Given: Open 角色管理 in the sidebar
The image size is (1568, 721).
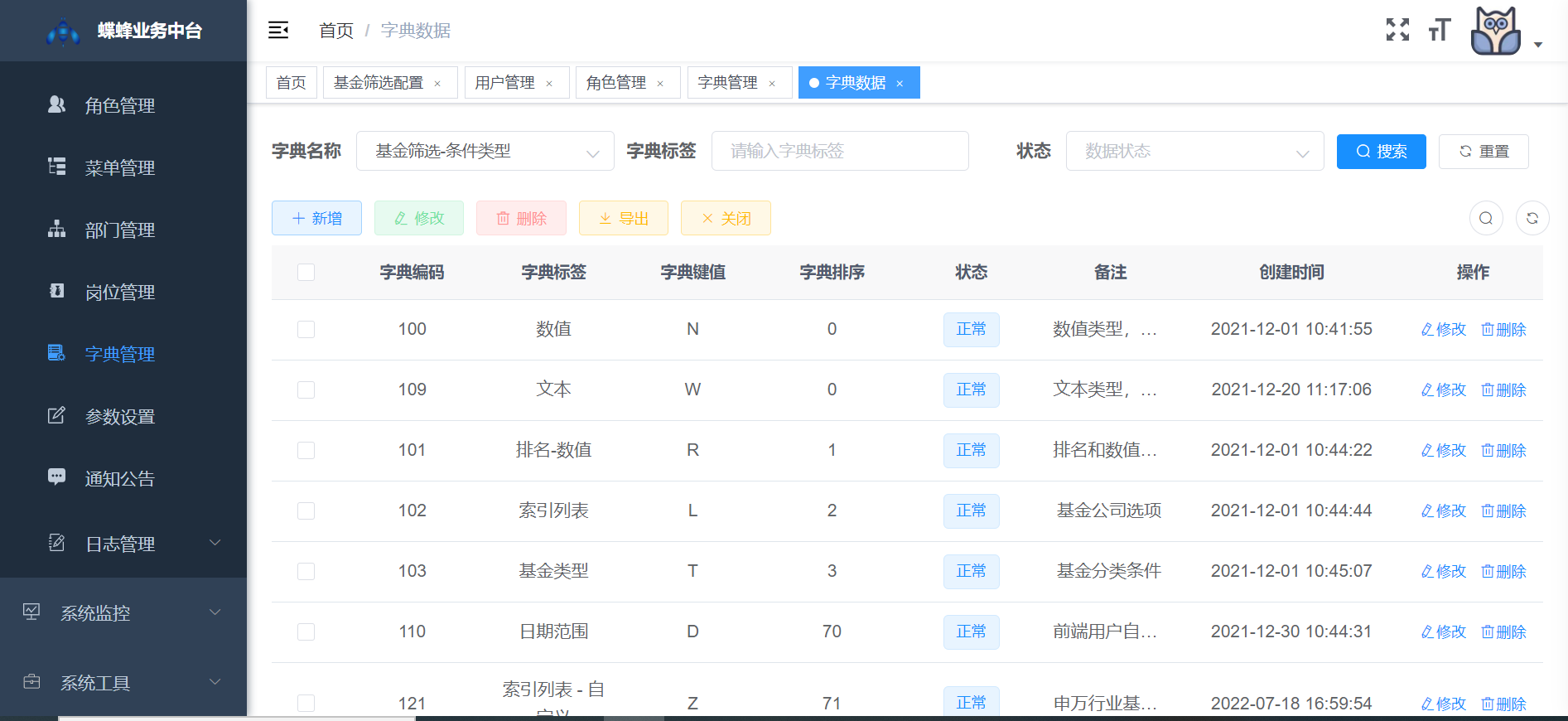Looking at the screenshot, I should (123, 105).
